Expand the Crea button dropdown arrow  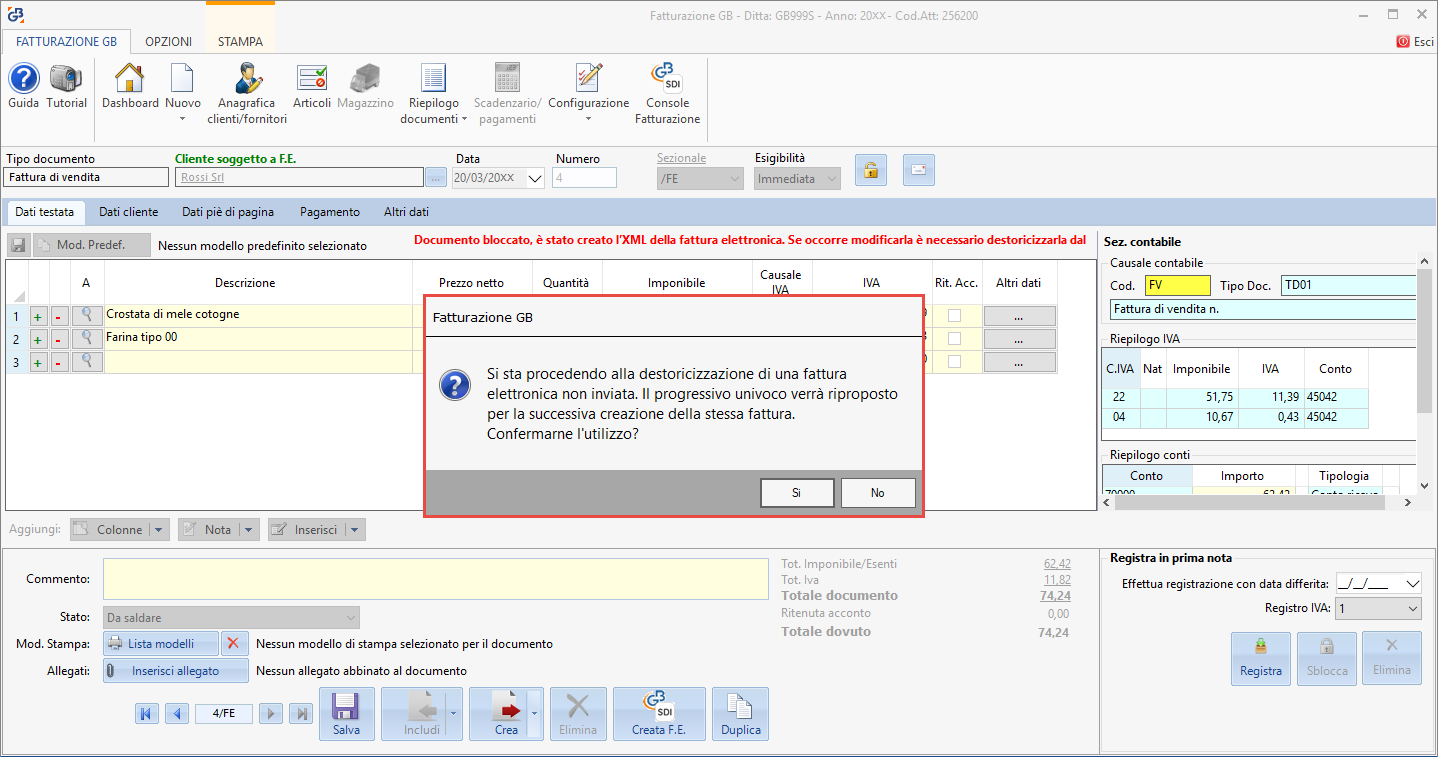pos(536,714)
